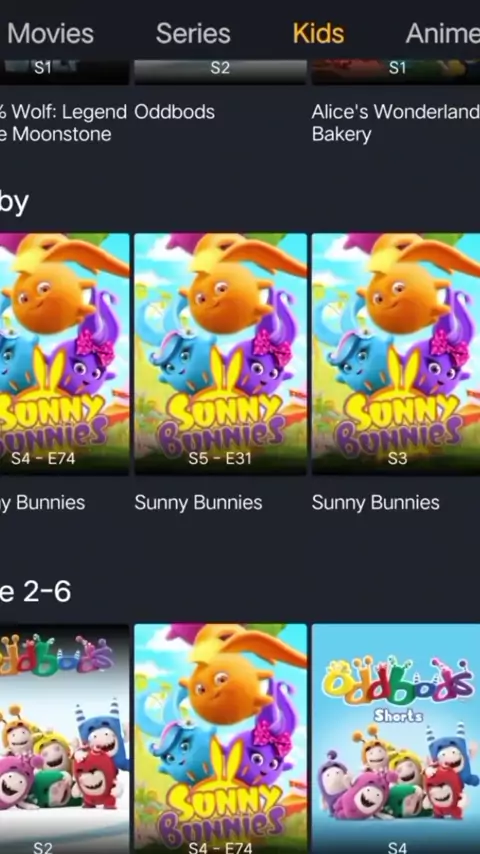Open the Series tab
Screen dimensions: 480x854
(x=193, y=33)
